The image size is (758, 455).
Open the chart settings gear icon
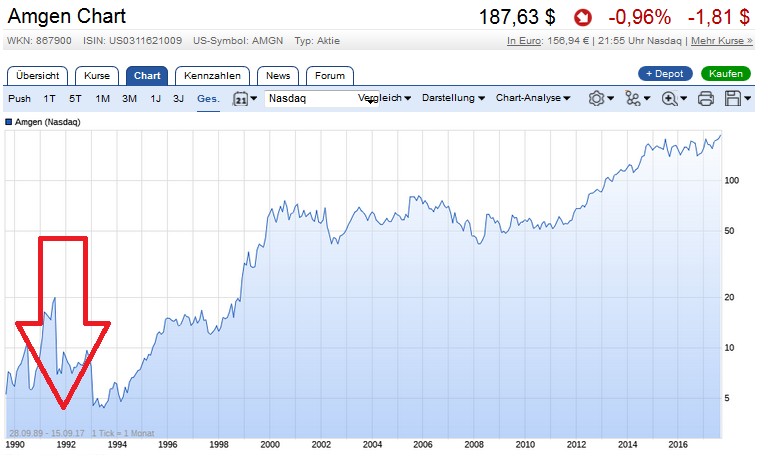(596, 98)
